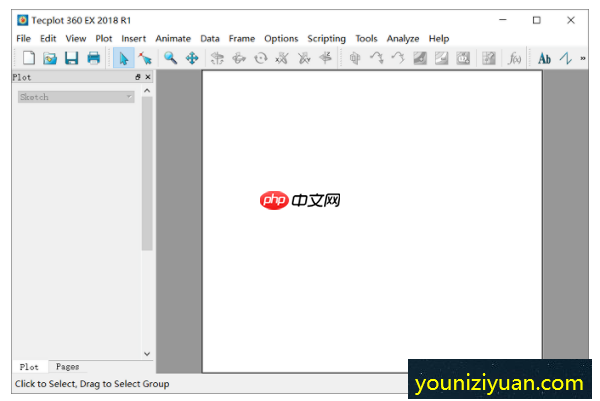The image size is (600, 401).
Task: Open the Scripting menu
Action: (326, 39)
